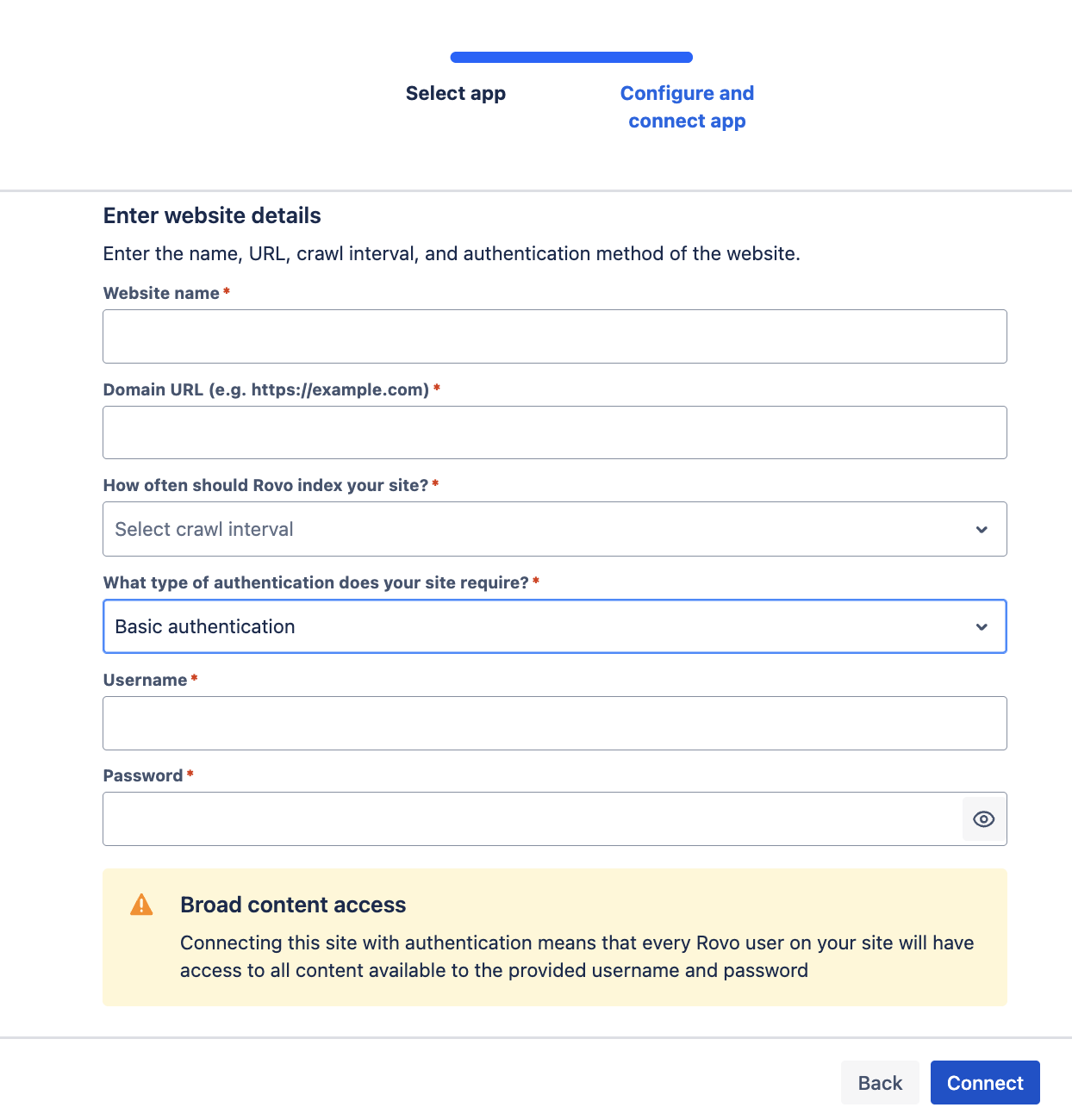Focus the Website name field
Screen dimensions: 1072x1120
pyautogui.click(x=555, y=336)
